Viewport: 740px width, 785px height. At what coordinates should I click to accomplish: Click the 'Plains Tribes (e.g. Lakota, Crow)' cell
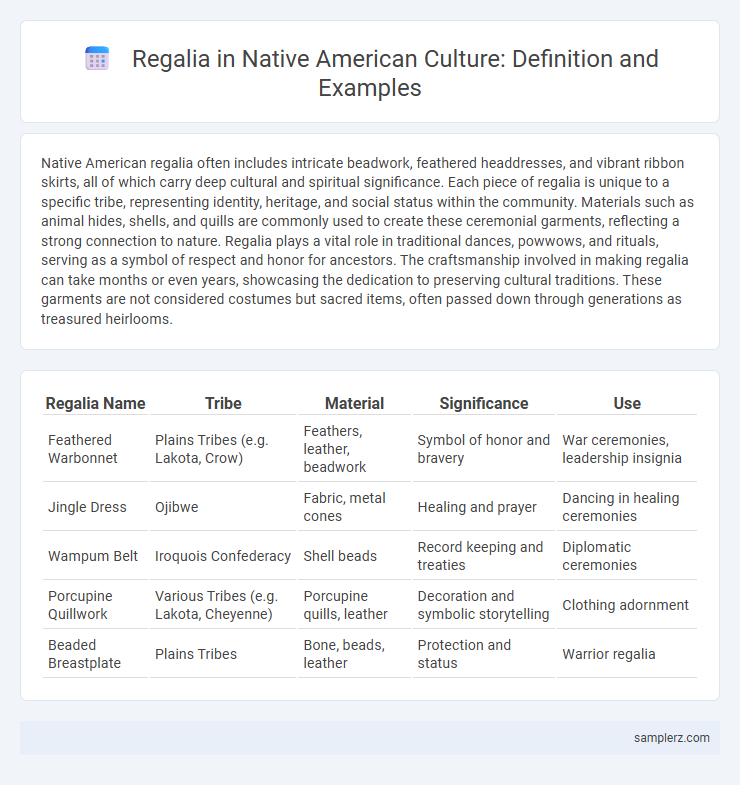[223, 449]
